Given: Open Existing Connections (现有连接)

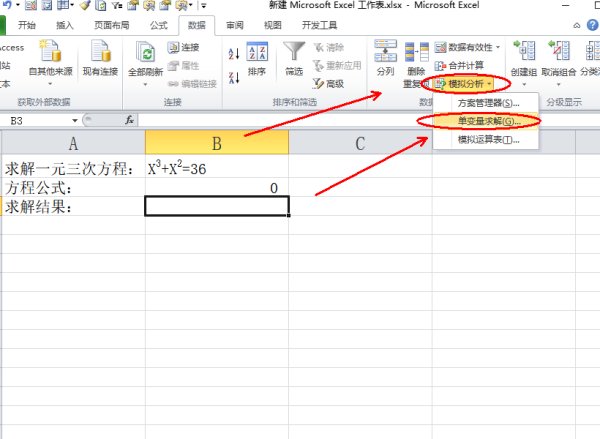Looking at the screenshot, I should click(x=100, y=58).
